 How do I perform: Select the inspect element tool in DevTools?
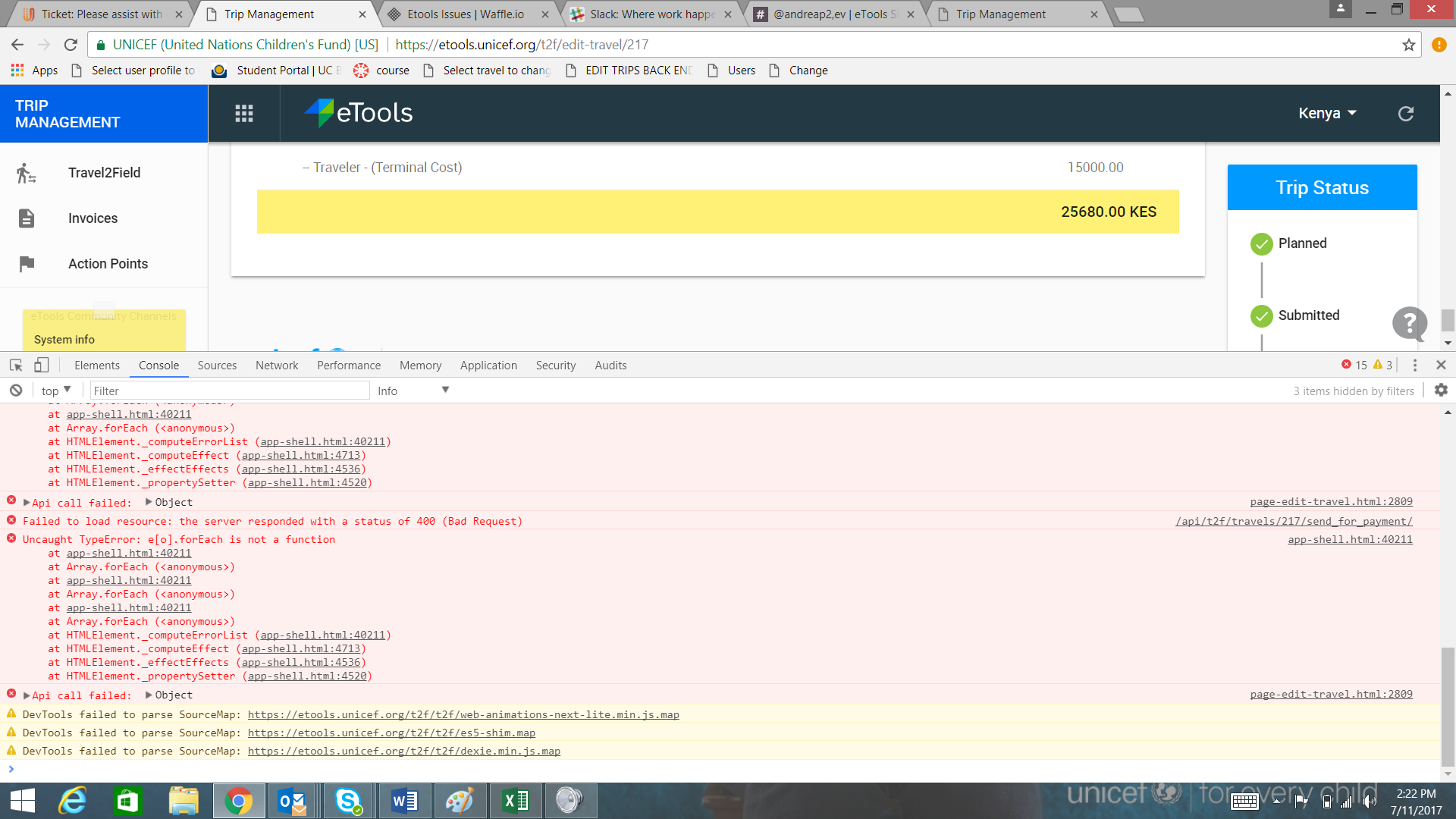coord(15,365)
